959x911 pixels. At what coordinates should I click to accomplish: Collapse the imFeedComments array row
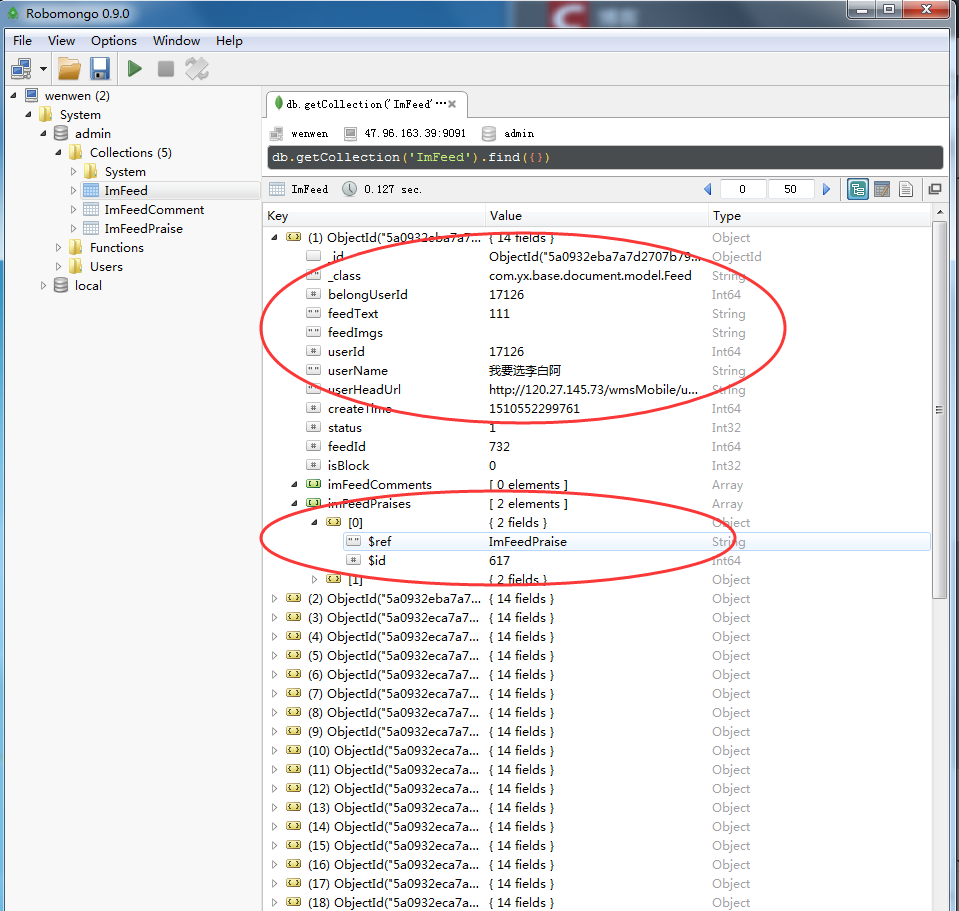coord(294,484)
